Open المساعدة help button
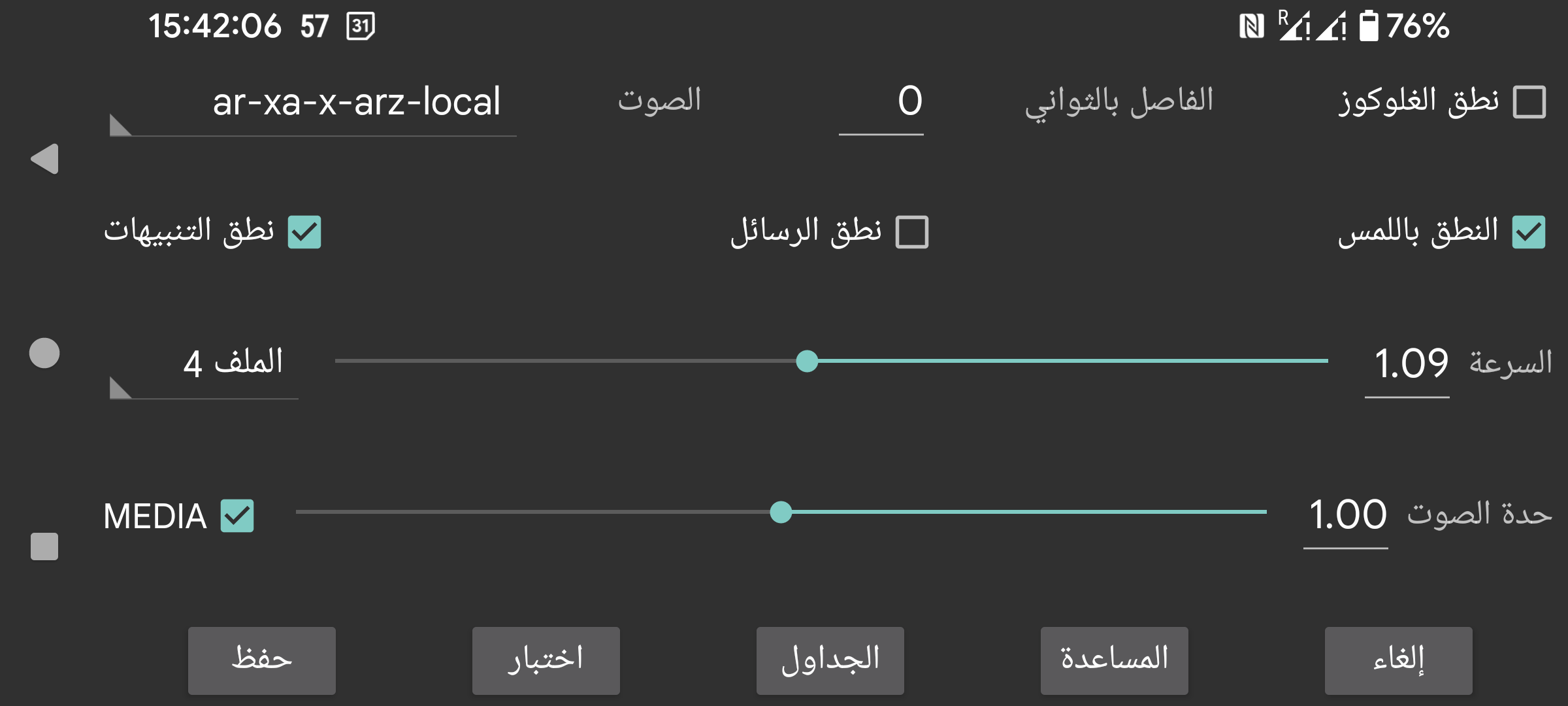Image resolution: width=1568 pixels, height=706 pixels. [1114, 660]
